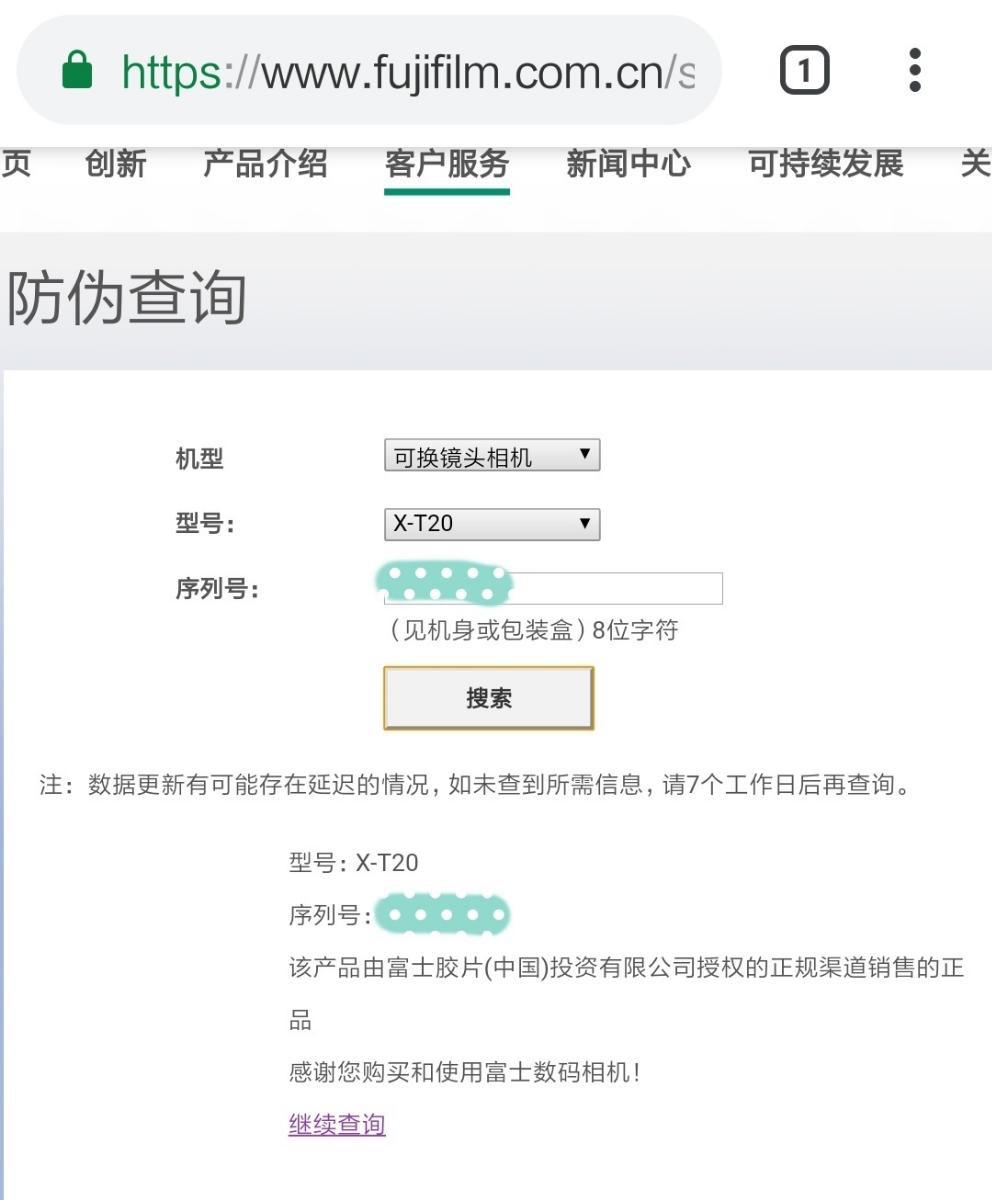This screenshot has height=1200, width=992.
Task: Open the 新闻中心 menu item
Action: coord(627,164)
